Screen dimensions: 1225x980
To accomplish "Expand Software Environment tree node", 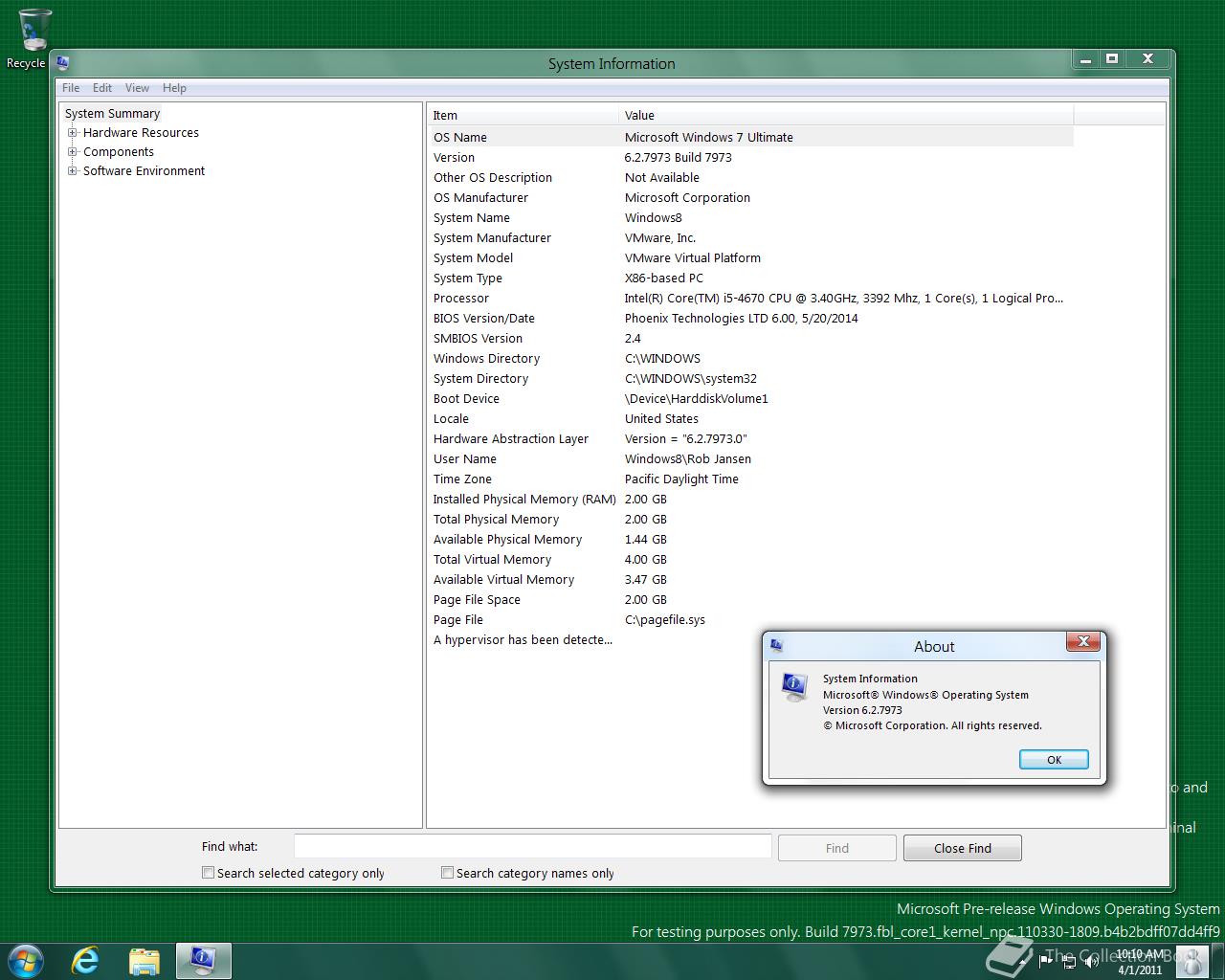I will (72, 171).
